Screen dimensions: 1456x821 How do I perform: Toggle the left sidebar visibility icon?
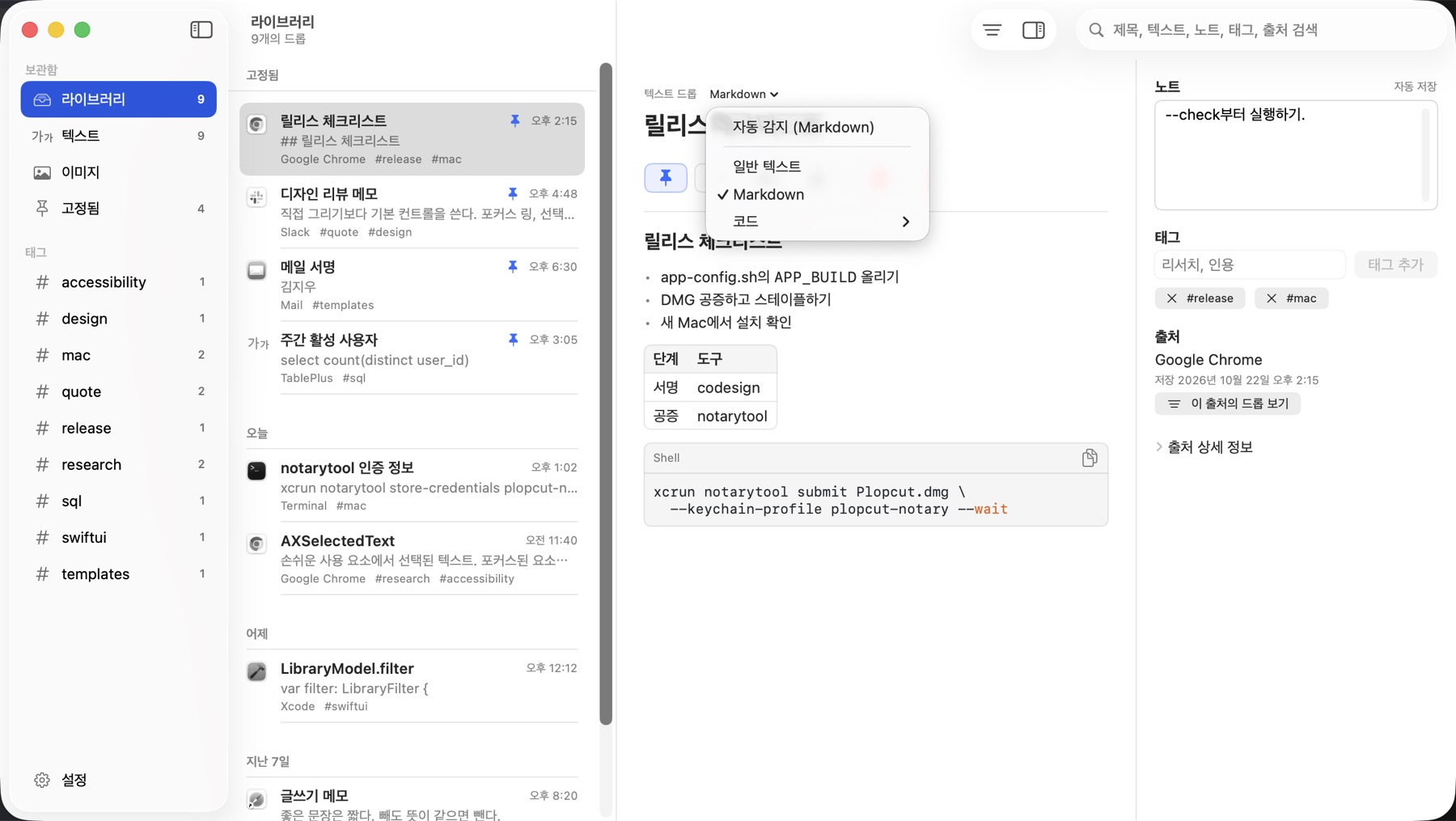click(x=201, y=30)
